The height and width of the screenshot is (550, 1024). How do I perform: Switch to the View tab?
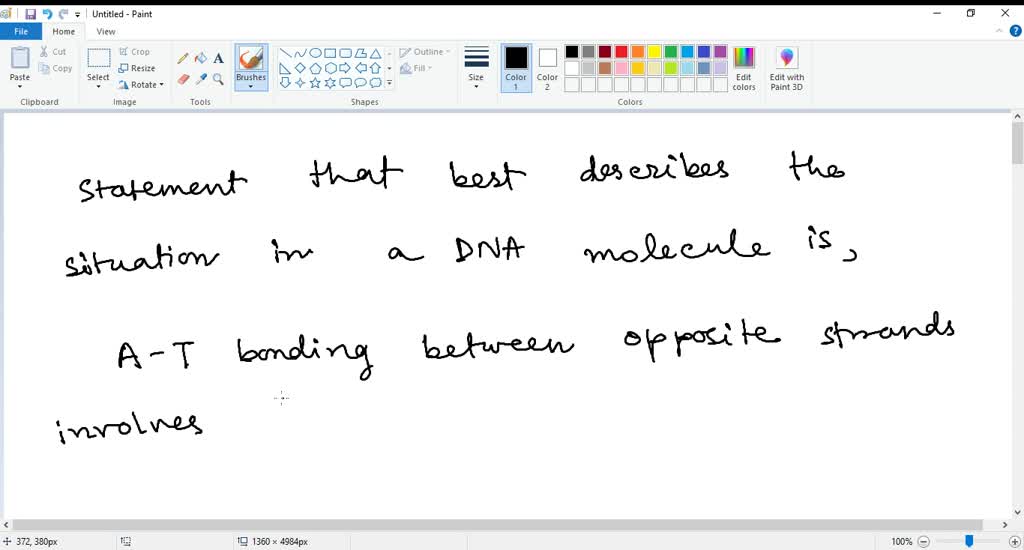(x=106, y=31)
